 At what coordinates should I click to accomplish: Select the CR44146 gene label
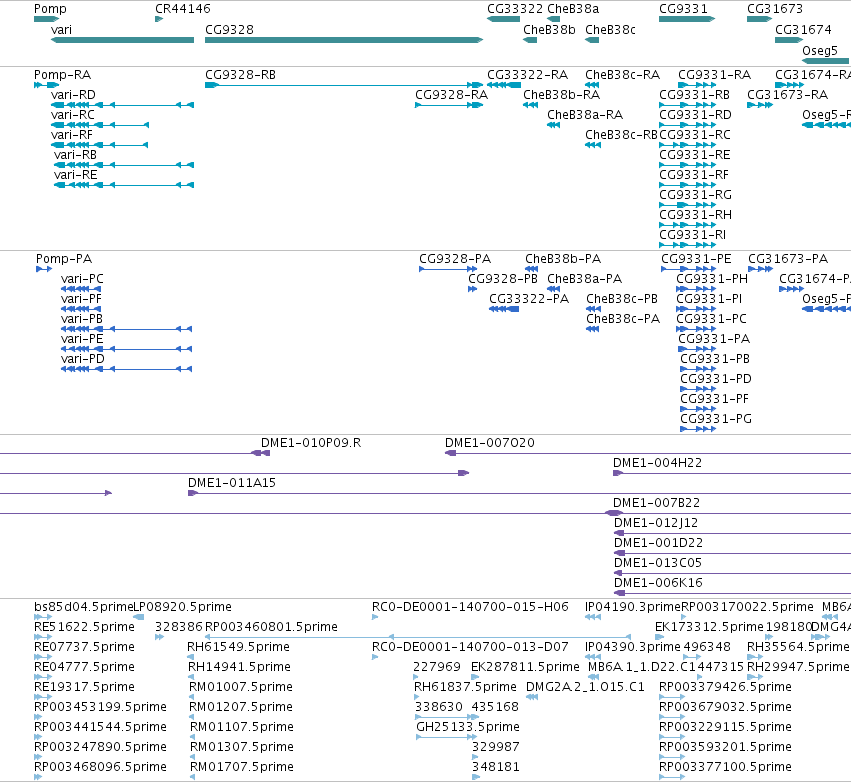(x=183, y=9)
